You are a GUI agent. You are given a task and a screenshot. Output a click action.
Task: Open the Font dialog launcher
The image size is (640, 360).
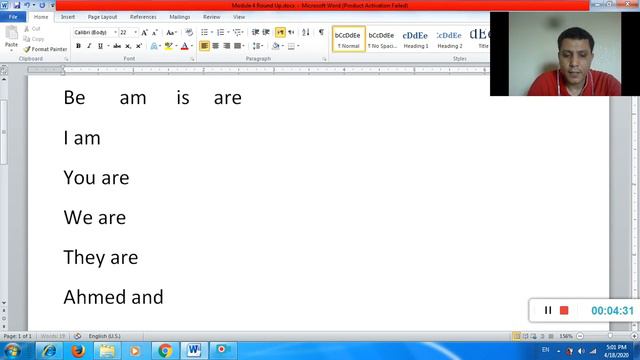click(x=192, y=59)
